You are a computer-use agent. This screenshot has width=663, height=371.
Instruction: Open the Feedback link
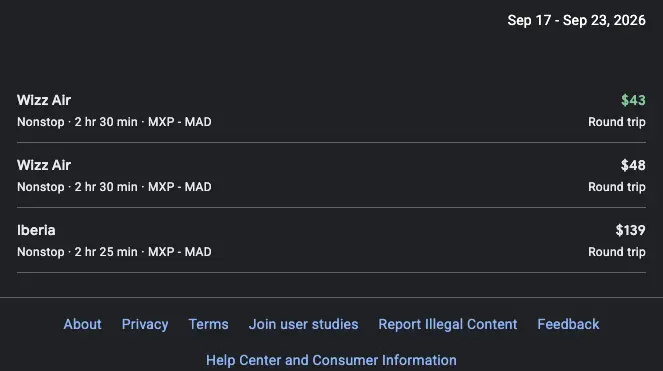(x=568, y=324)
